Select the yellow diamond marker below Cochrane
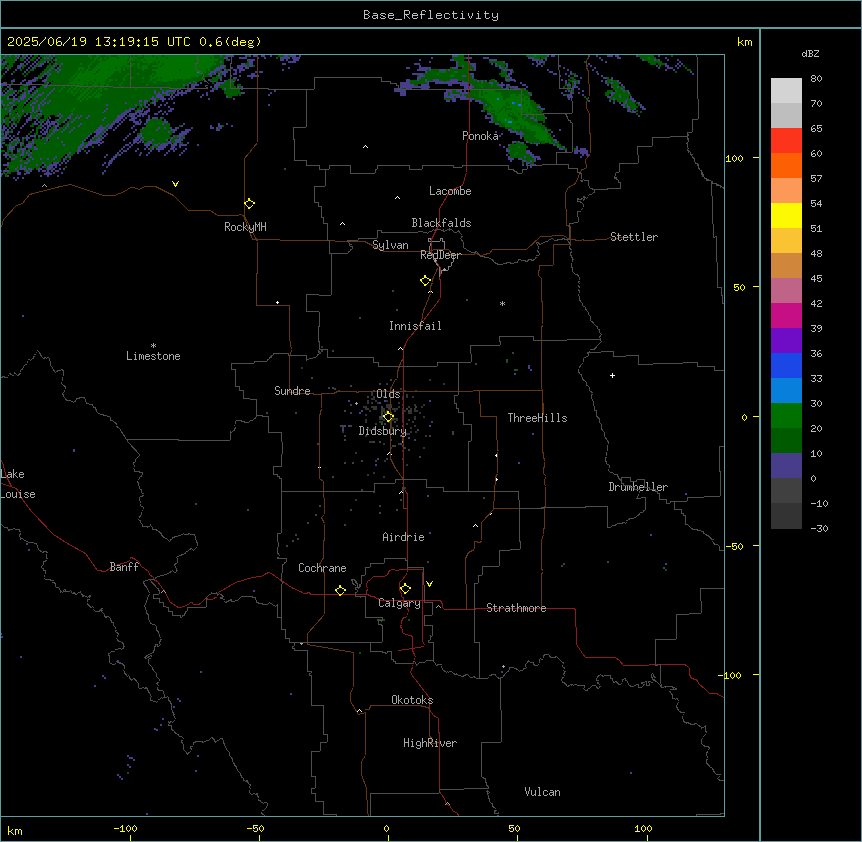Screen dimensions: 862x842 tap(340, 590)
